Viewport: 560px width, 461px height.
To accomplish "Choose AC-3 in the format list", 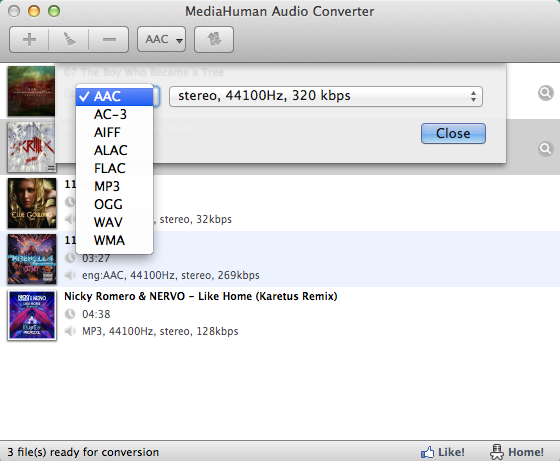I will 115,114.
